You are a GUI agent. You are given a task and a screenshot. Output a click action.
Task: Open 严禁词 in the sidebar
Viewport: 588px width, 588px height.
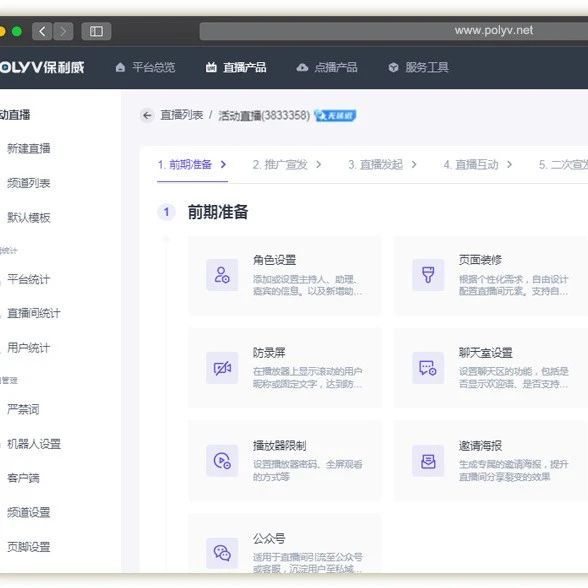pos(23,409)
